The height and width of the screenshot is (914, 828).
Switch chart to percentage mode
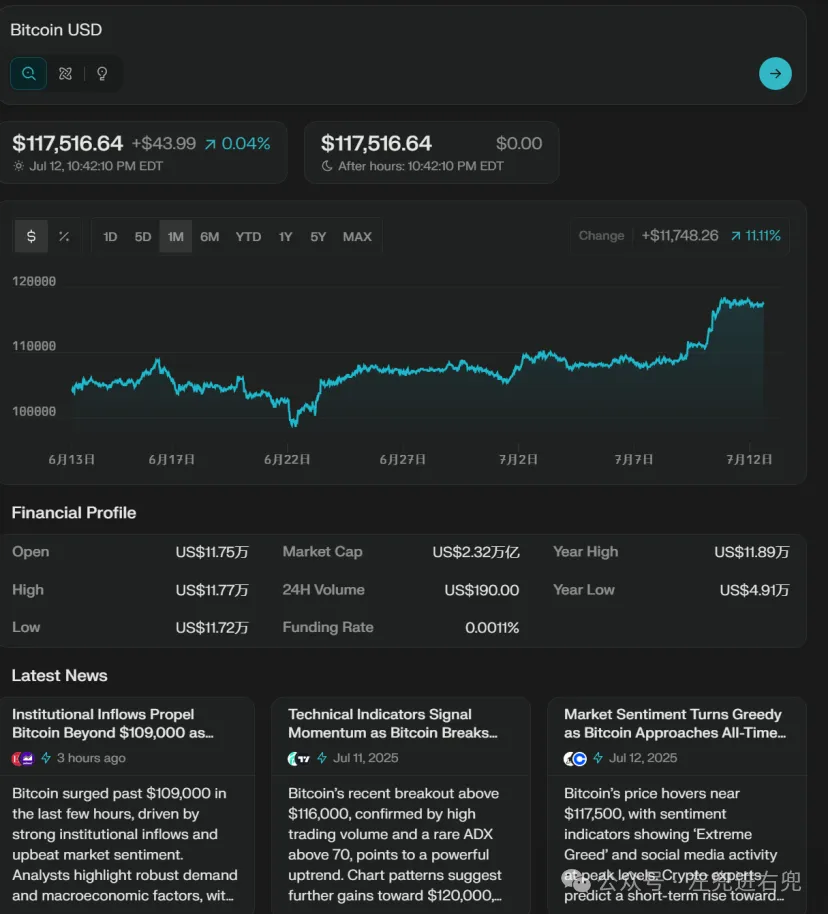(x=64, y=237)
